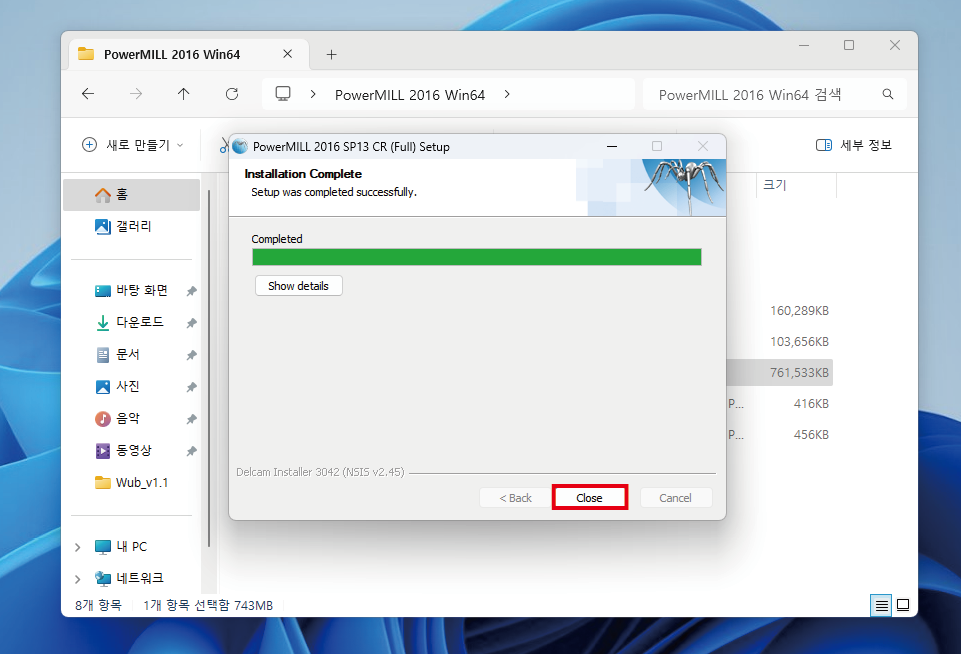
Task: Click the search magnifier icon
Action: click(887, 94)
